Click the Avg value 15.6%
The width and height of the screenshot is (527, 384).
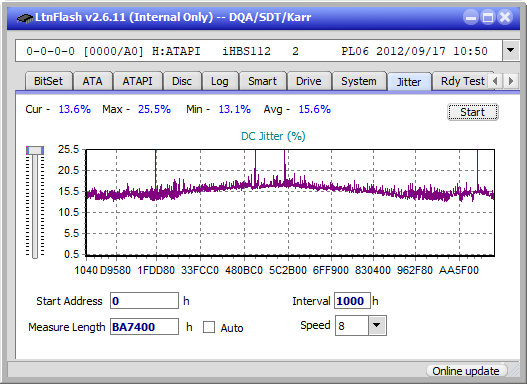[315, 109]
